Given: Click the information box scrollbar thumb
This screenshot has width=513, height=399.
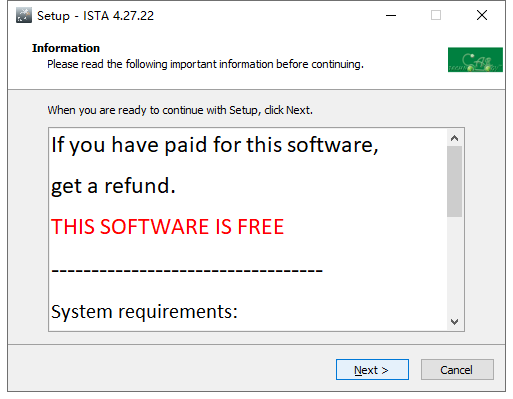Looking at the screenshot, I should pyautogui.click(x=454, y=182).
